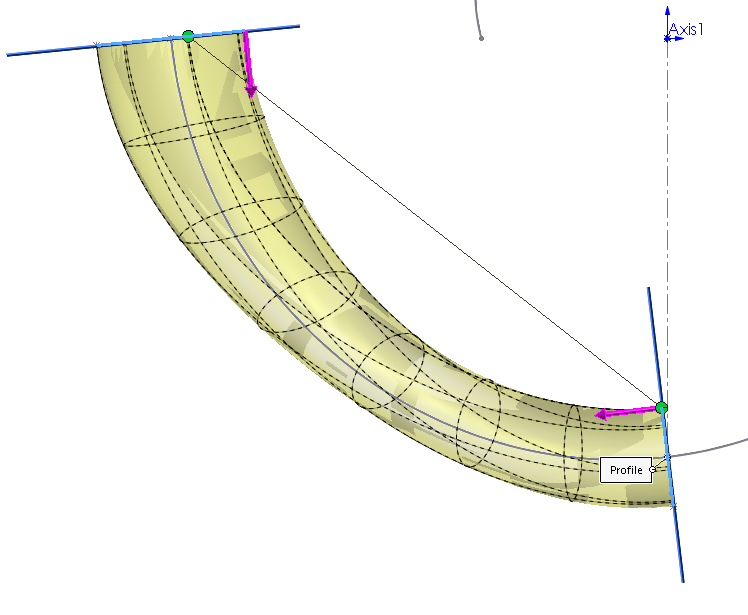The height and width of the screenshot is (615, 748).
Task: Click the small leader circle beside the Profile label
Action: click(652, 468)
